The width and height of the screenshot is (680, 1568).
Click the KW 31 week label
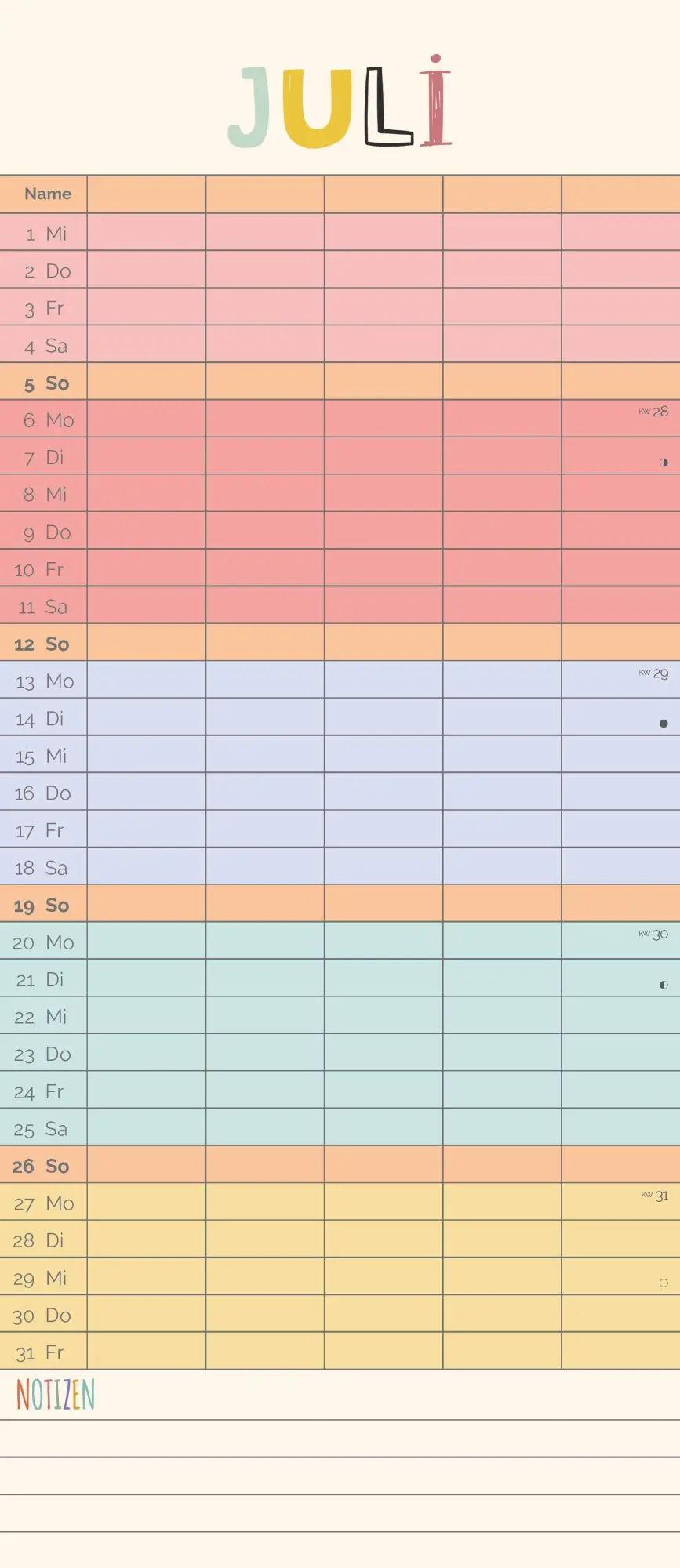pos(655,1195)
